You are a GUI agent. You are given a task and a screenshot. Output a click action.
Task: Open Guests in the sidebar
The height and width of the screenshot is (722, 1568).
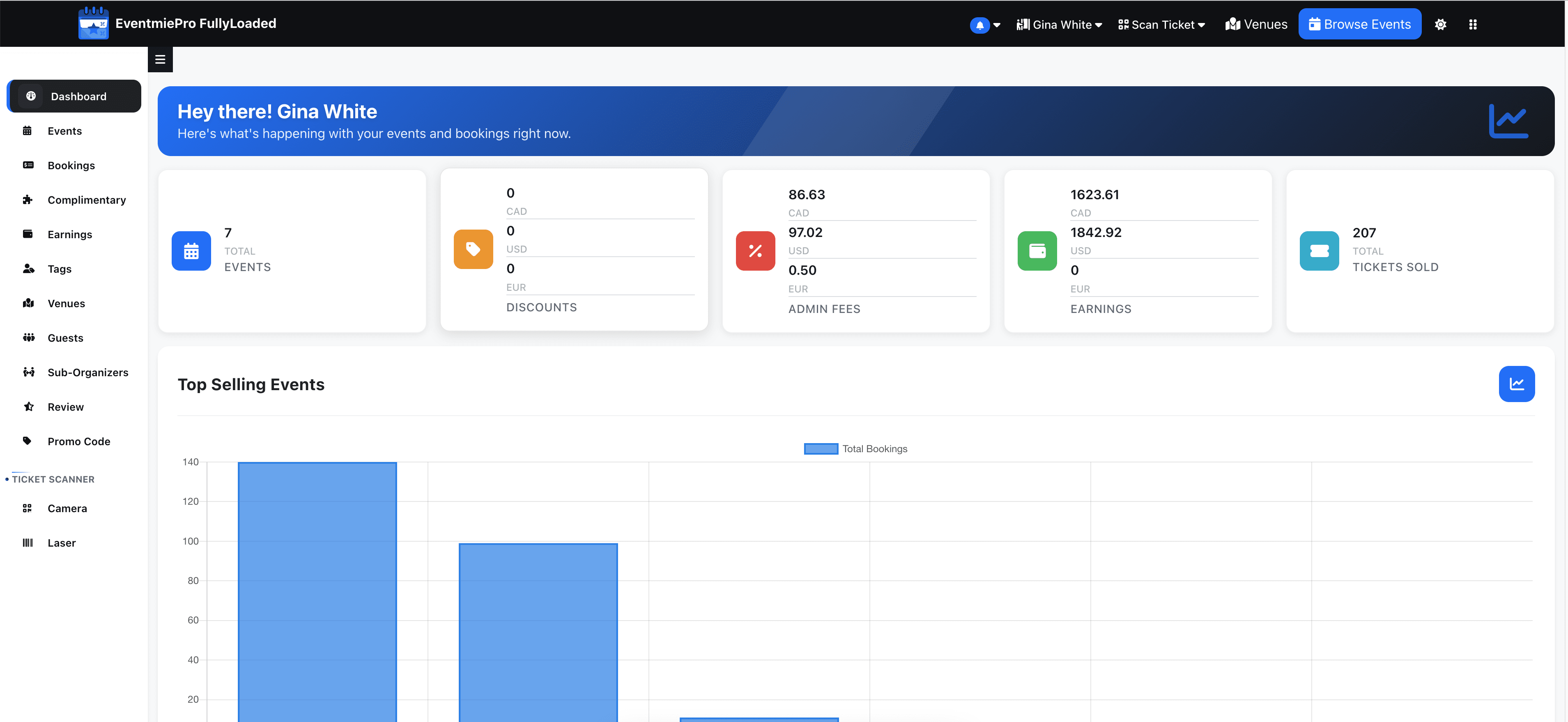[x=74, y=338]
